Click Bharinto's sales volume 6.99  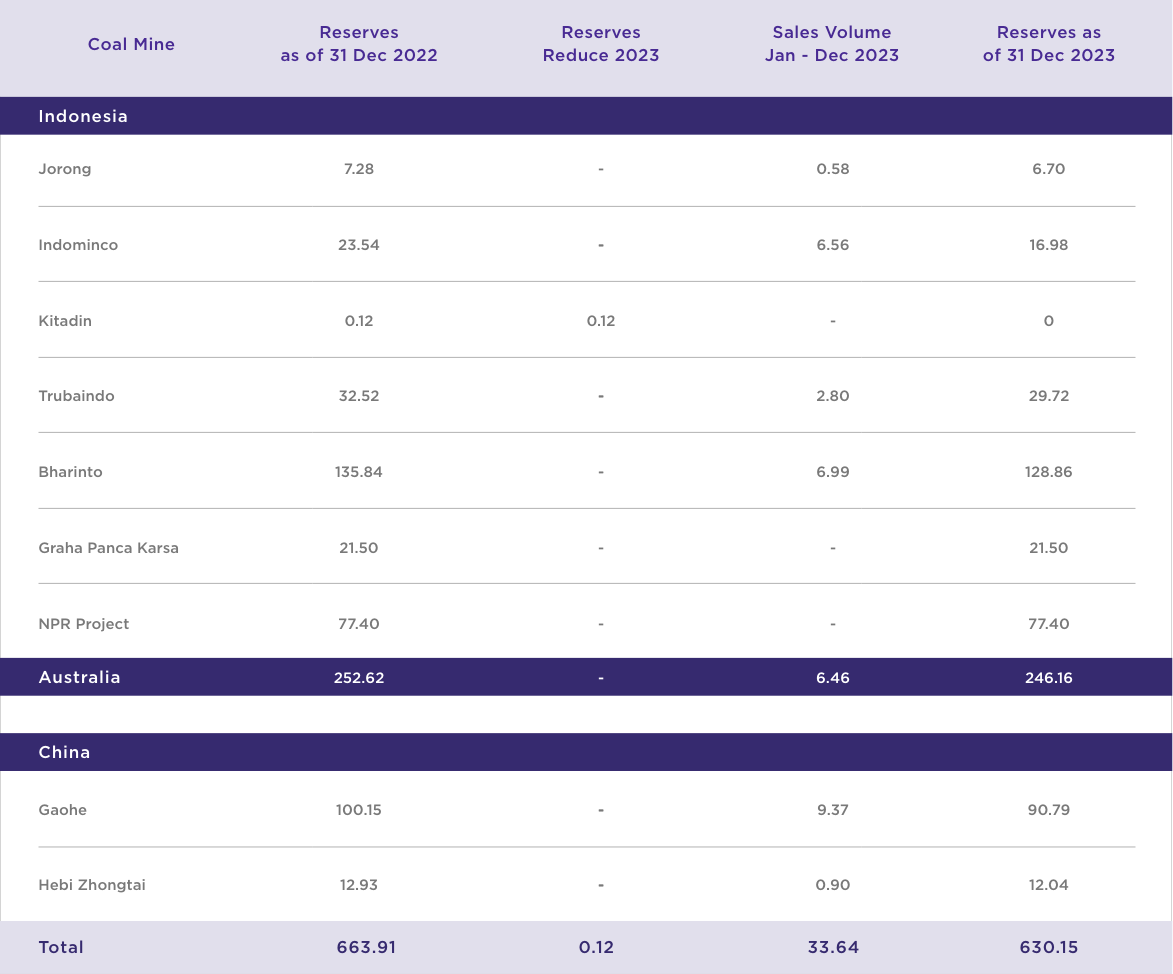click(833, 472)
